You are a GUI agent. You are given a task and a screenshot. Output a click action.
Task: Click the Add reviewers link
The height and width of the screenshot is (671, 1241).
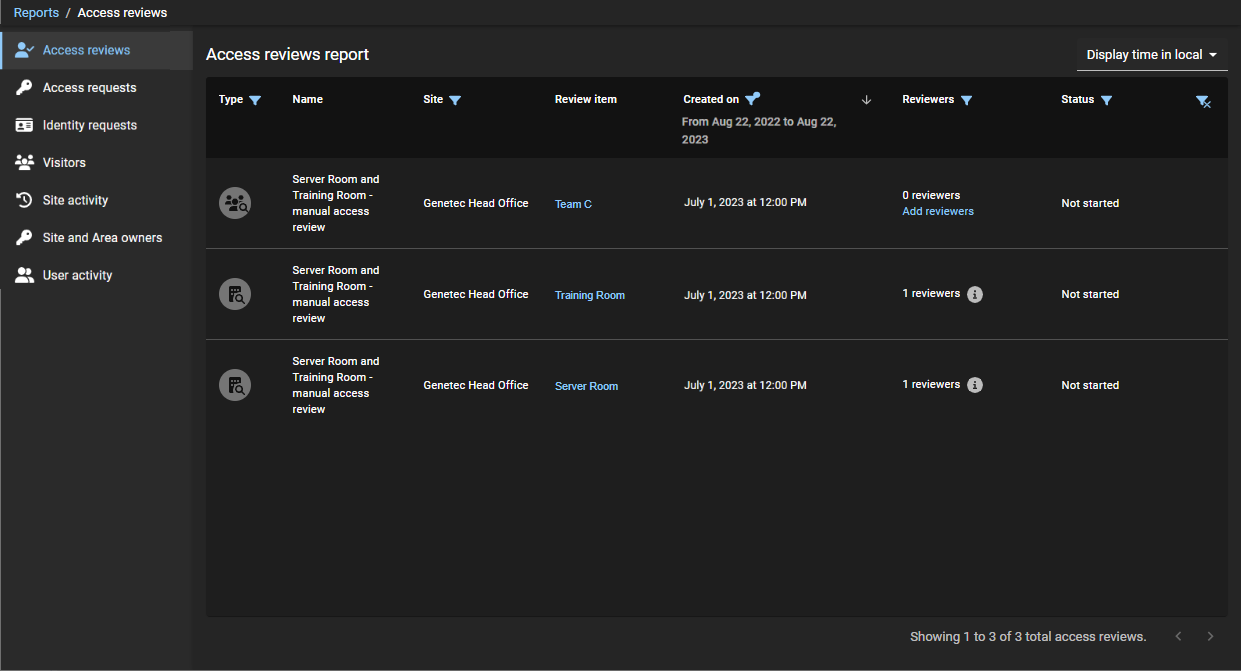(x=938, y=212)
